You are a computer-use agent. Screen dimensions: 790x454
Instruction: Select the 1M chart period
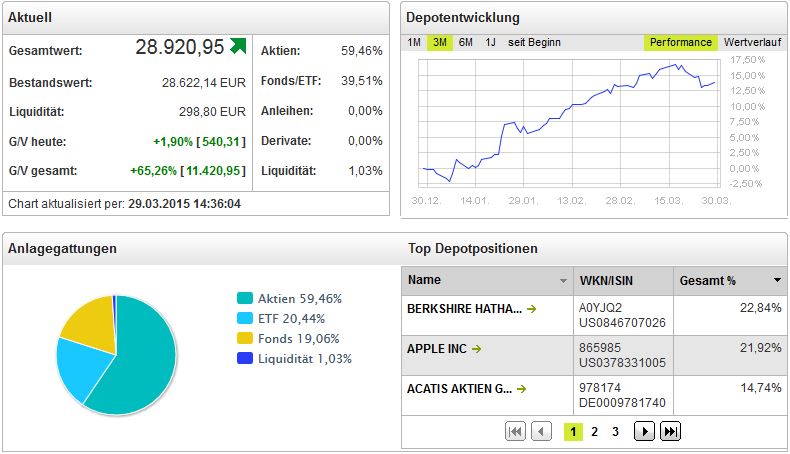pyautogui.click(x=414, y=42)
